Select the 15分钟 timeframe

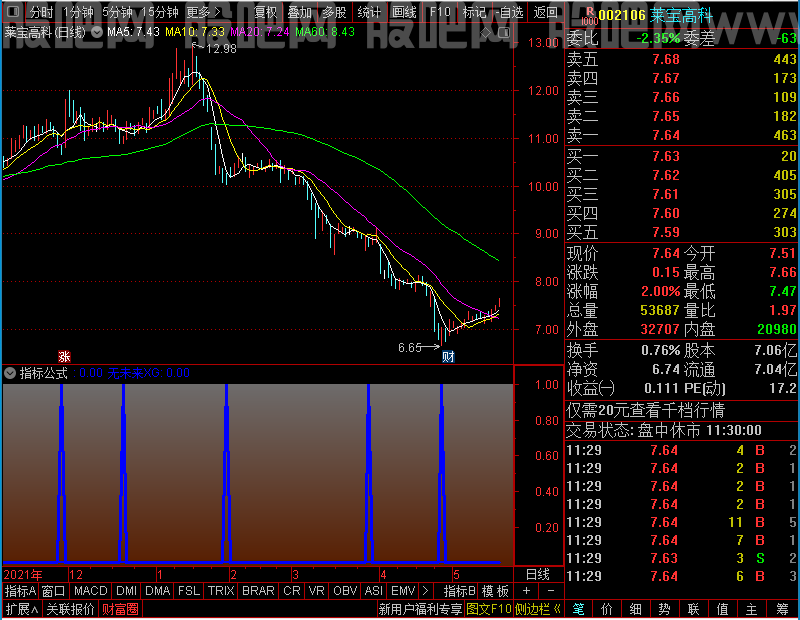[x=160, y=12]
